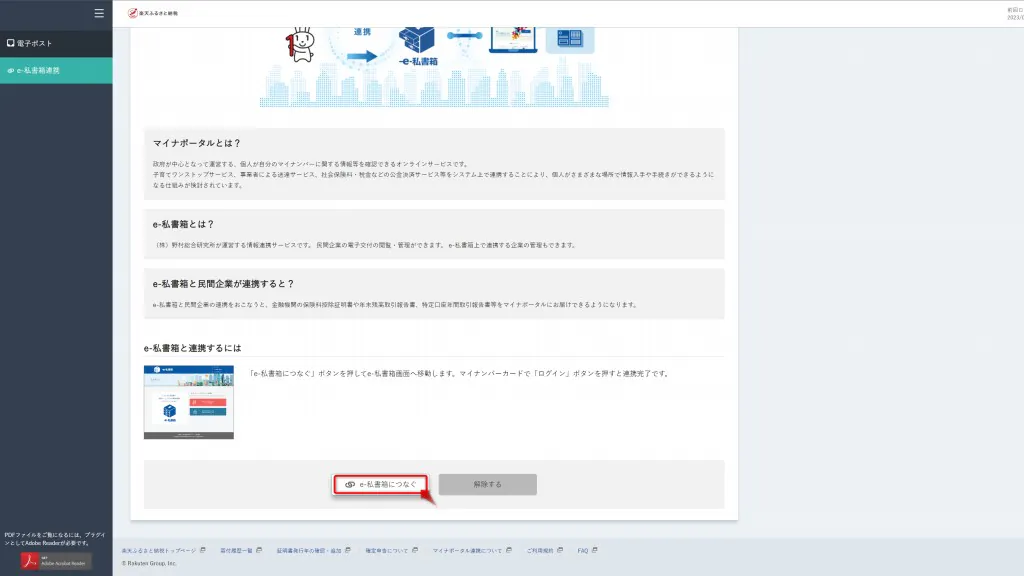Open 確定申告について footer link

tap(385, 550)
